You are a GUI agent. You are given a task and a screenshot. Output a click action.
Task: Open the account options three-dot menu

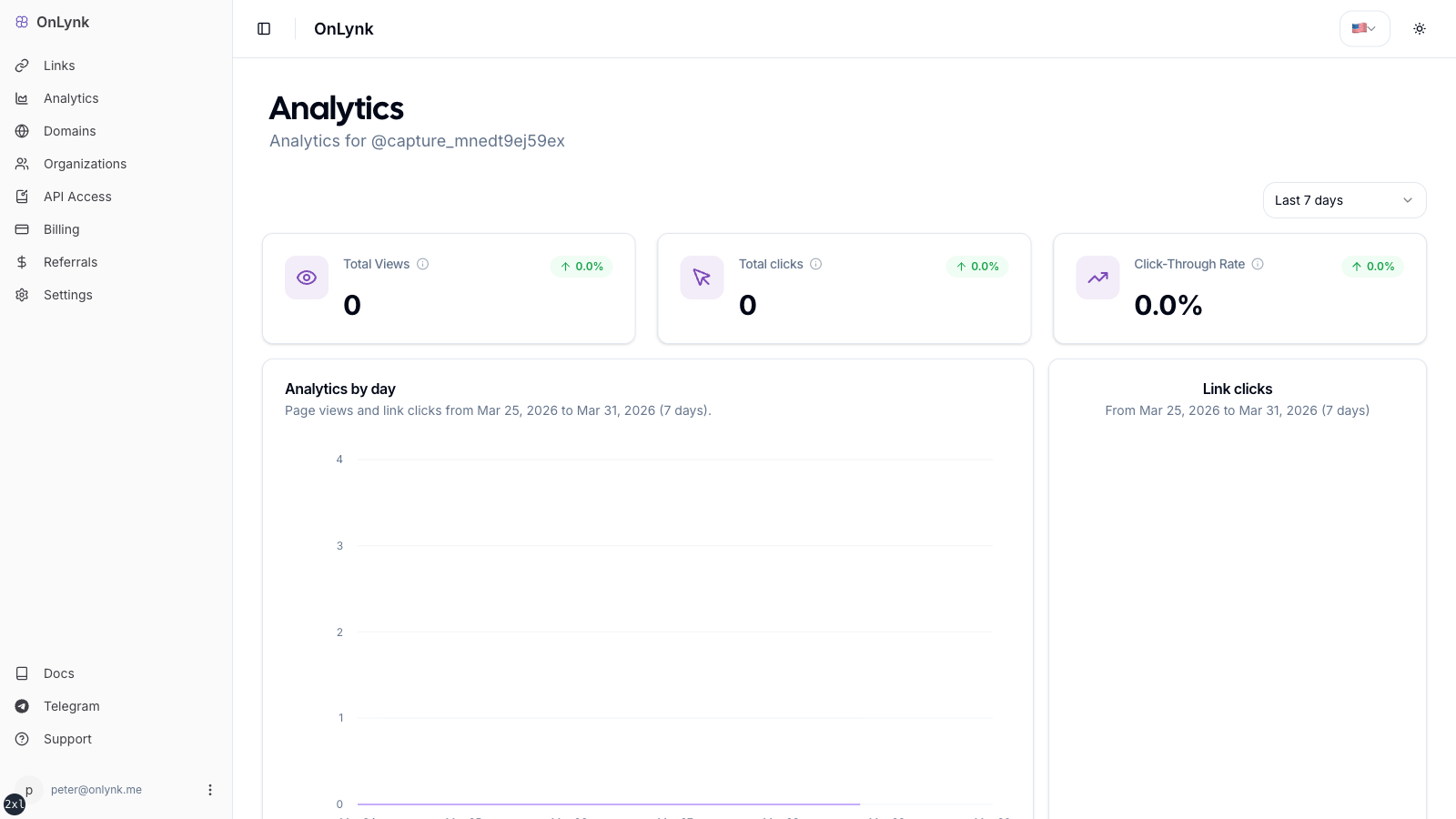point(210,789)
